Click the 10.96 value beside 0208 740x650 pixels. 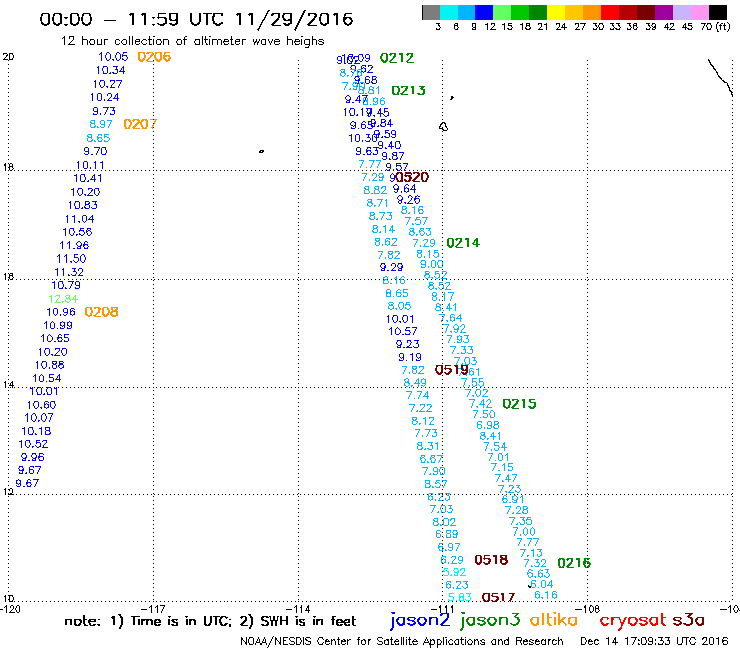tap(61, 312)
